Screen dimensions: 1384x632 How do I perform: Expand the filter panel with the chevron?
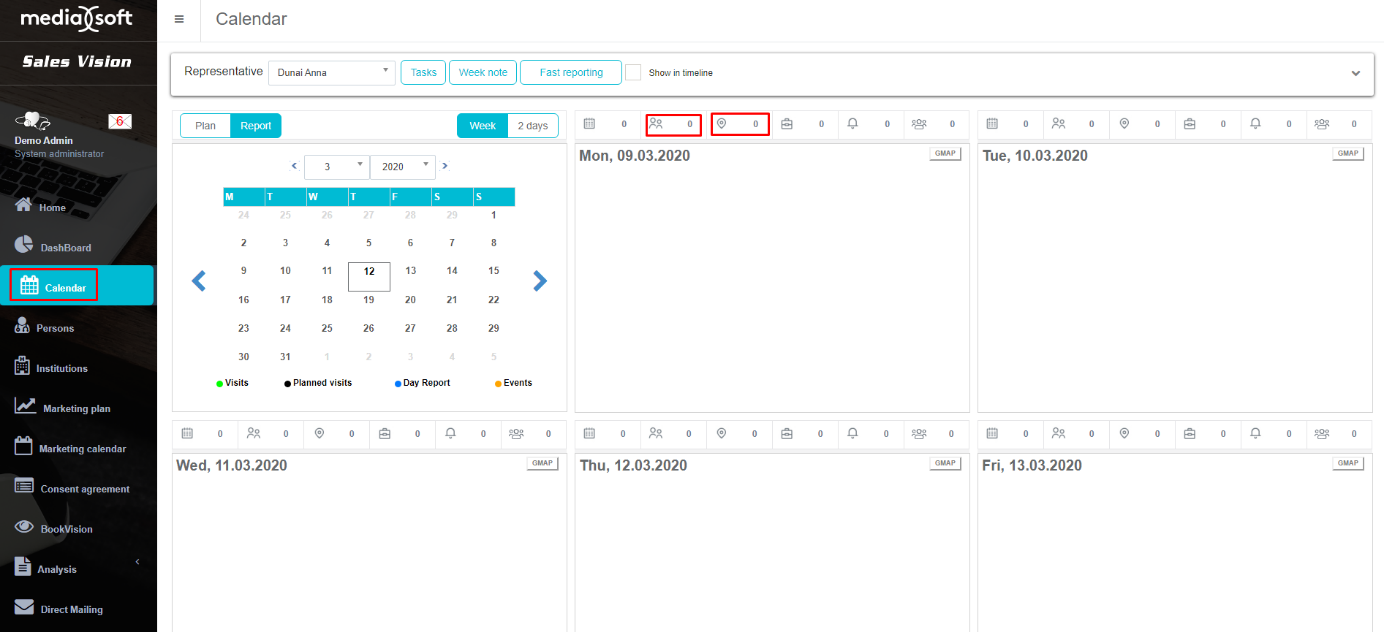[1356, 73]
